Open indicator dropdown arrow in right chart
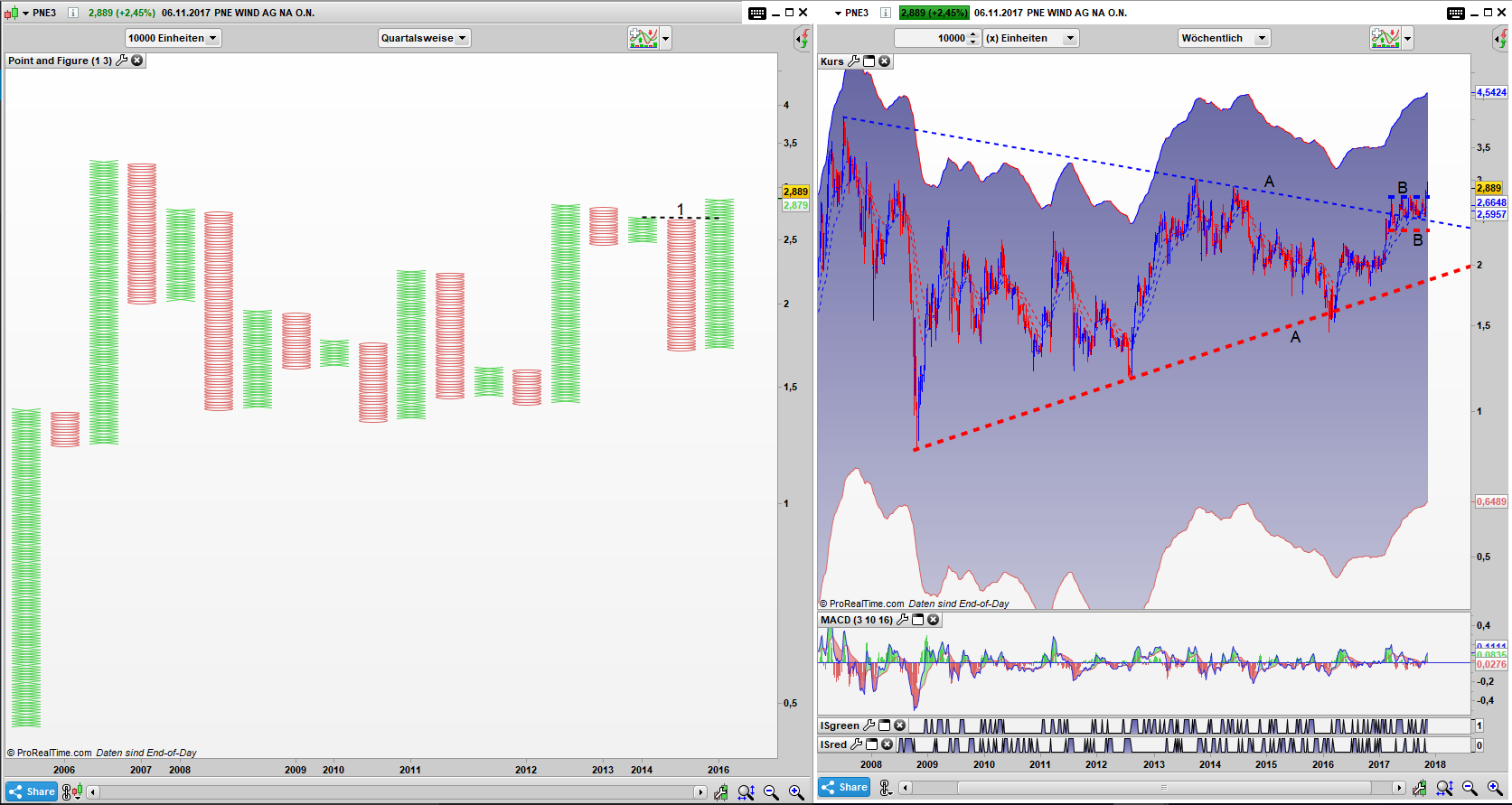The width and height of the screenshot is (1512, 805). (1408, 38)
